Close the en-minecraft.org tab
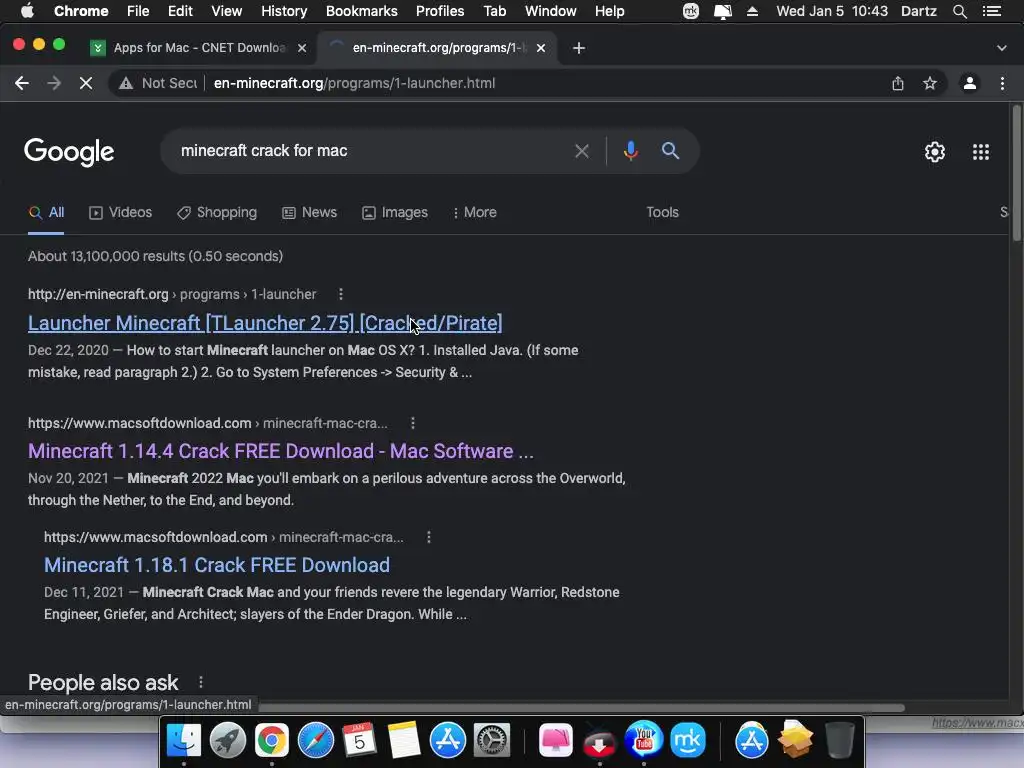This screenshot has width=1024, height=768. tap(541, 48)
